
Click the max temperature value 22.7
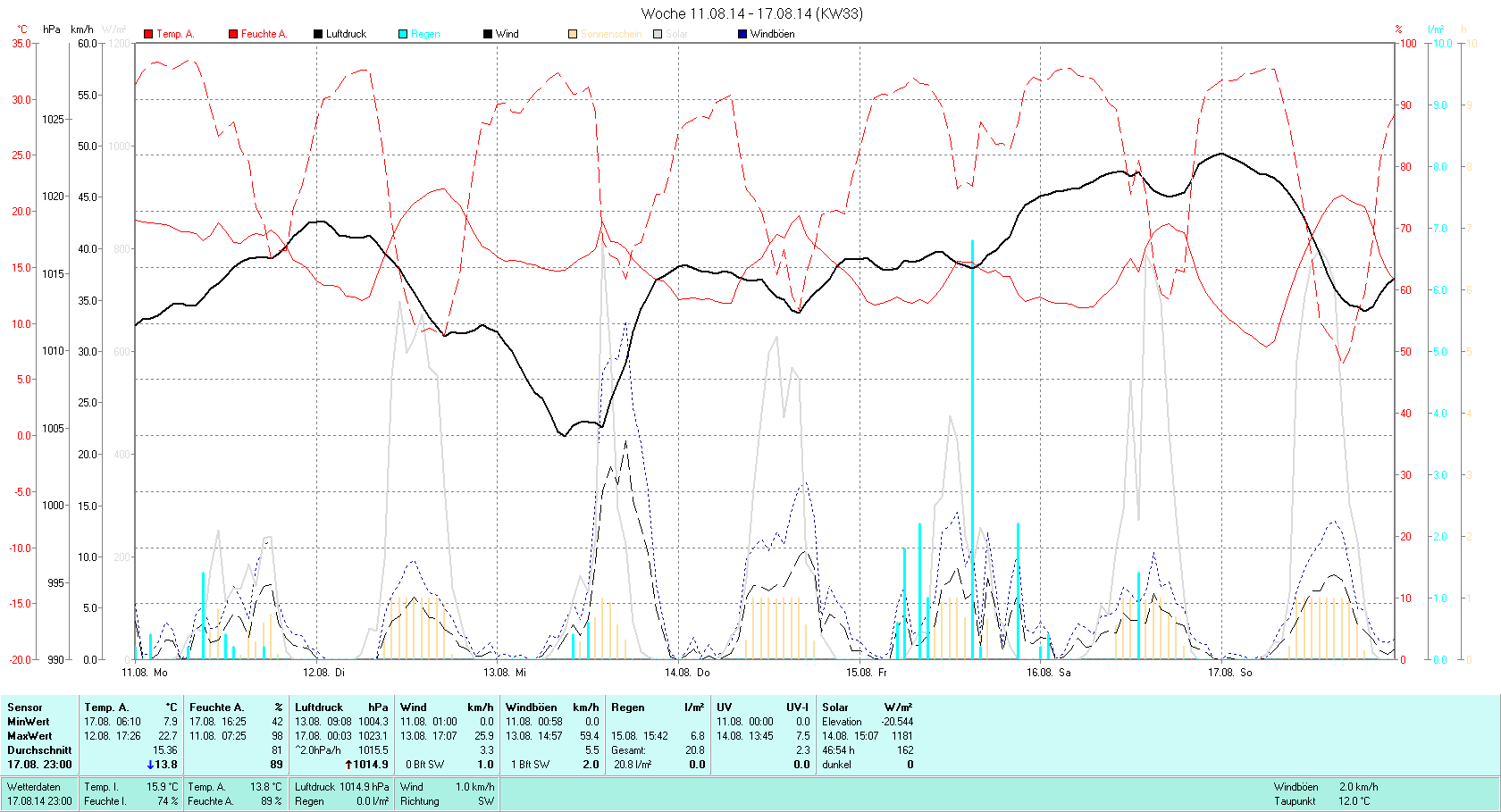point(168,736)
